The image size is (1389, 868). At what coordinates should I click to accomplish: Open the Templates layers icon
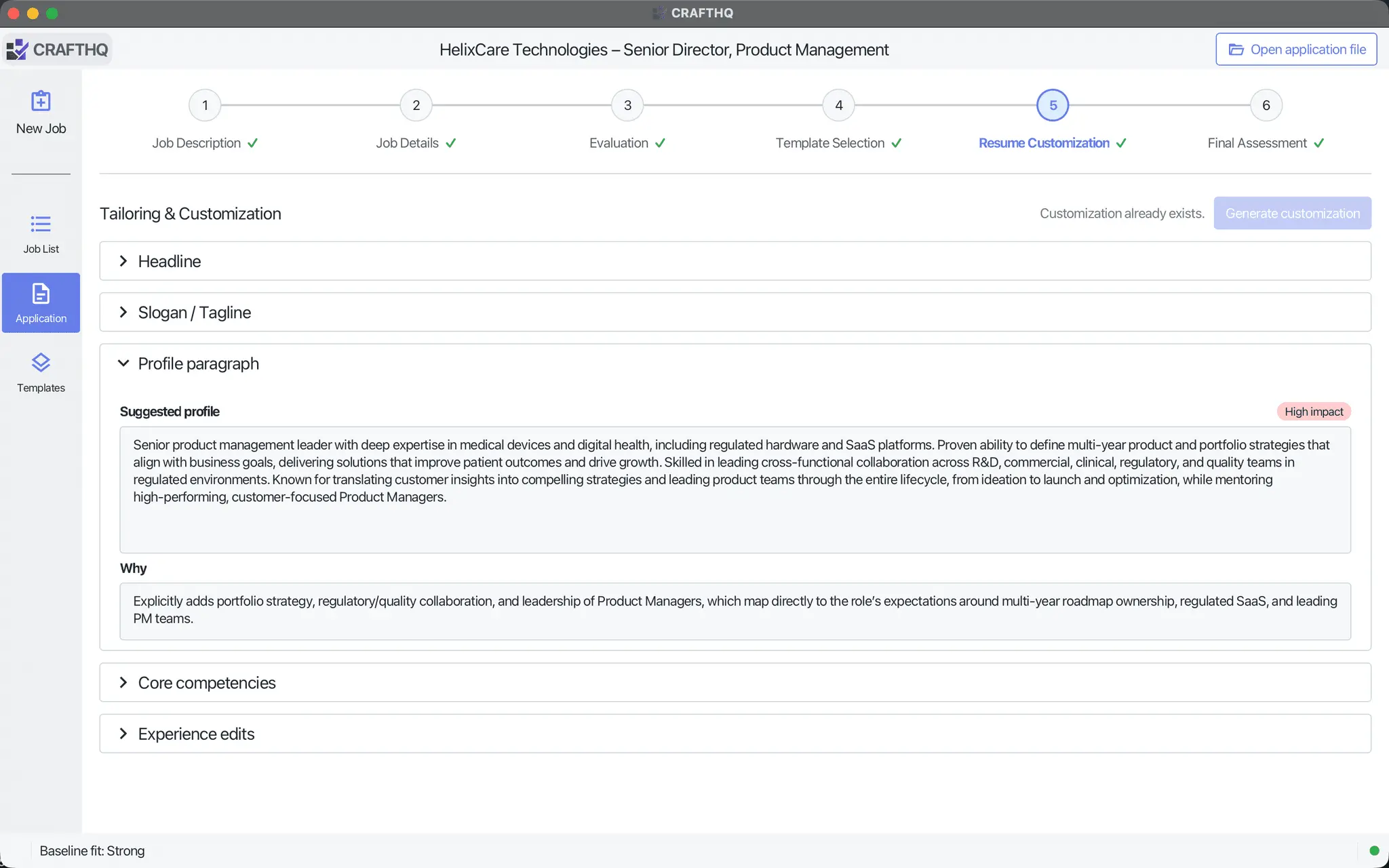point(41,363)
